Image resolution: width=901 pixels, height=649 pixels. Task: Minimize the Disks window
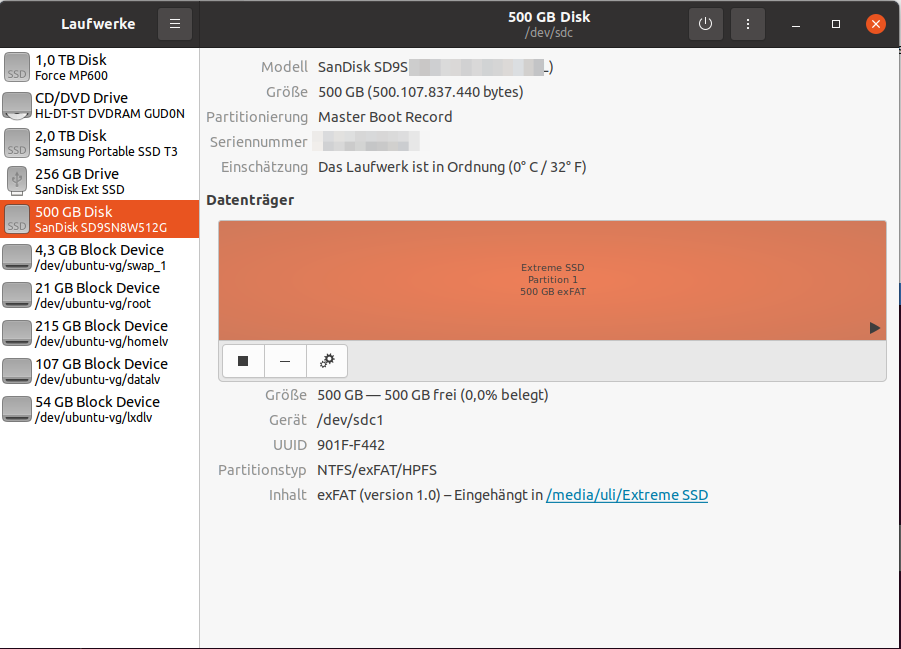(797, 24)
